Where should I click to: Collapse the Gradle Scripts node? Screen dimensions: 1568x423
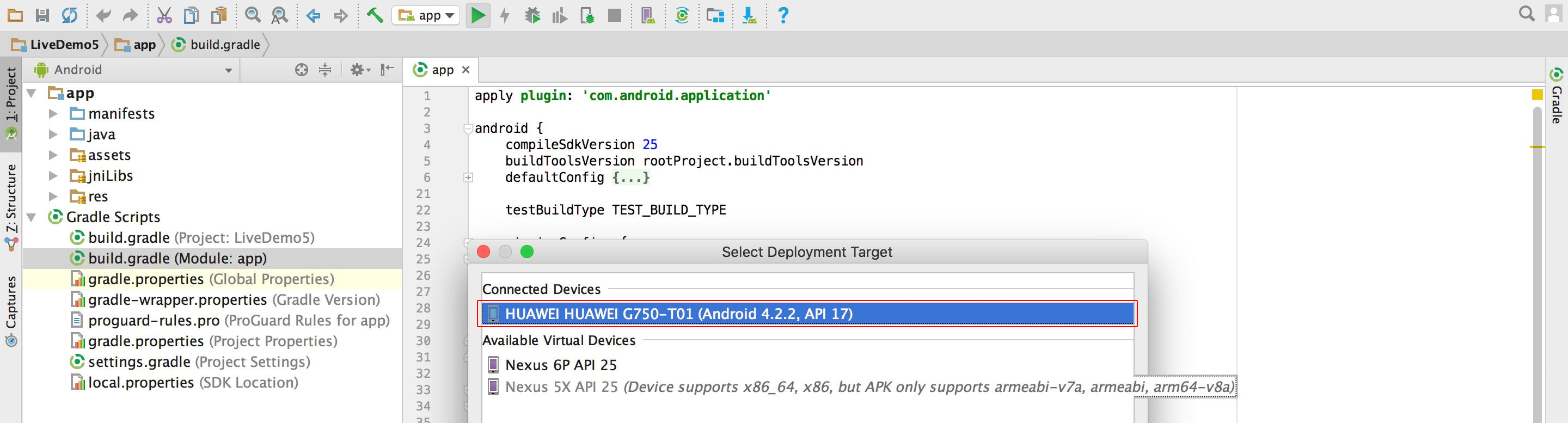point(32,217)
